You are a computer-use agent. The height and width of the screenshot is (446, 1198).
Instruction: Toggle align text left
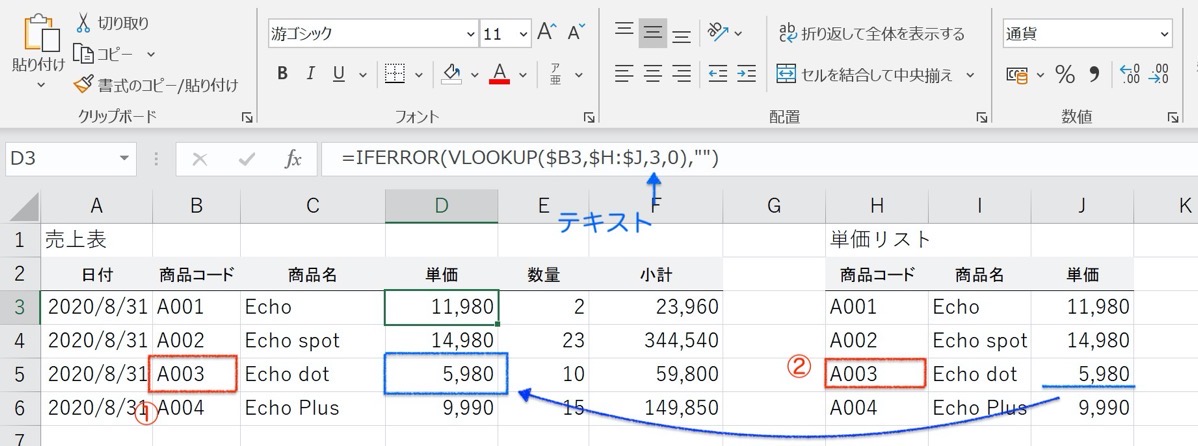(x=625, y=74)
